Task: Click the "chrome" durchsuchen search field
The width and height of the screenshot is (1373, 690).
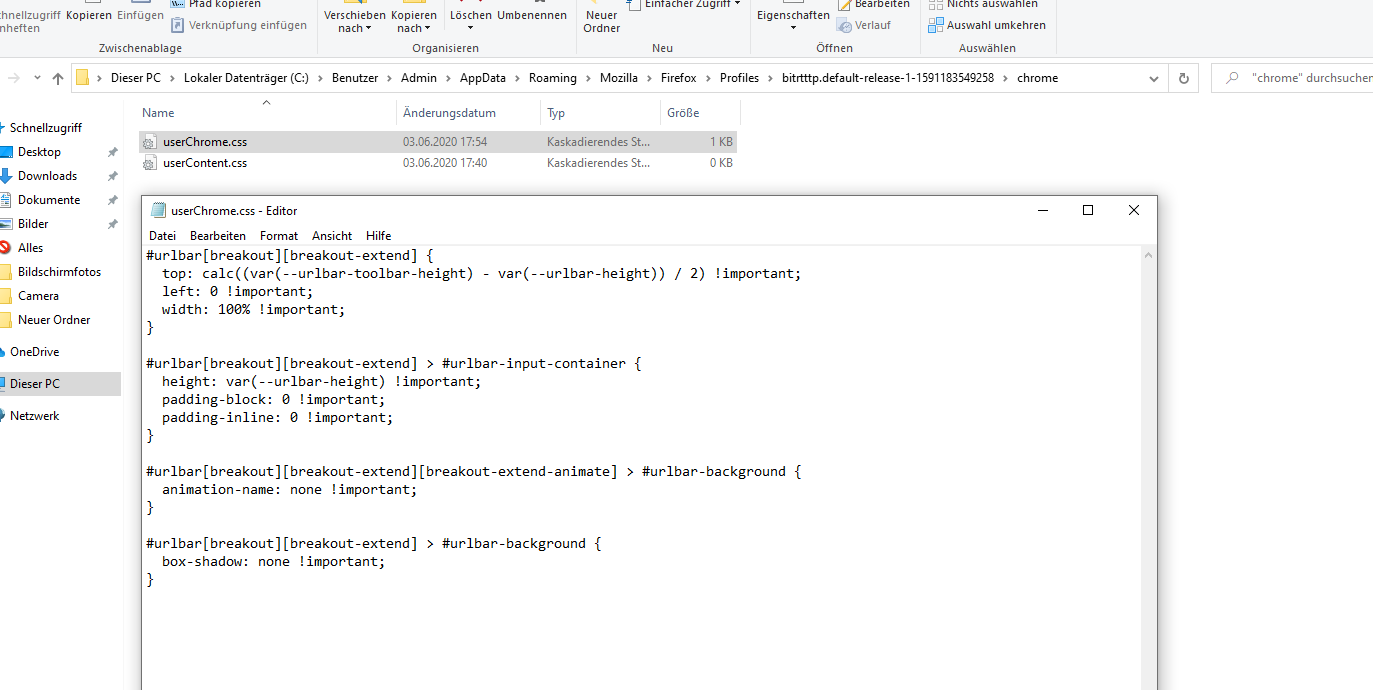Action: pos(1292,78)
